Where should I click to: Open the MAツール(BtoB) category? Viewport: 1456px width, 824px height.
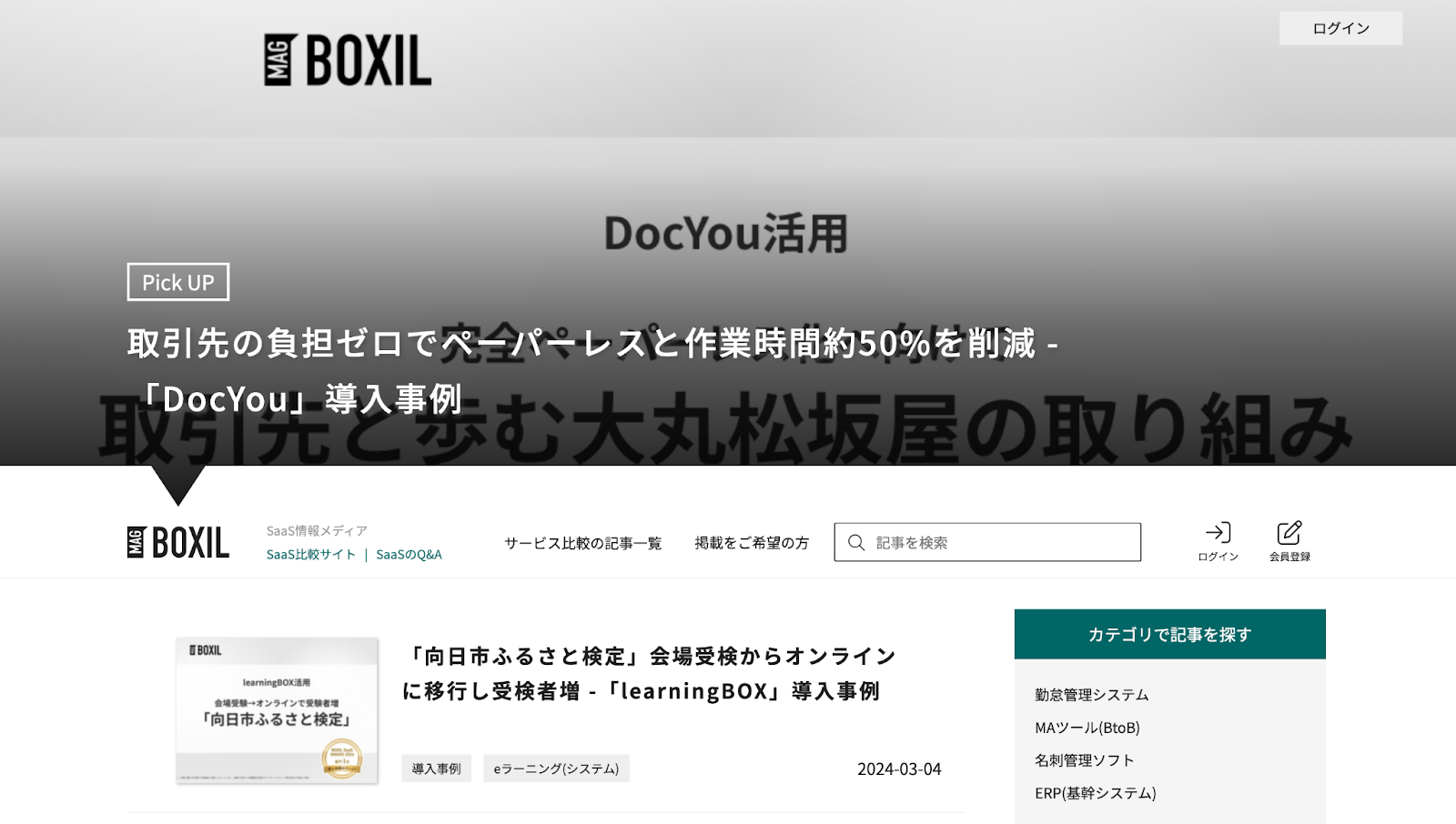(x=1087, y=728)
